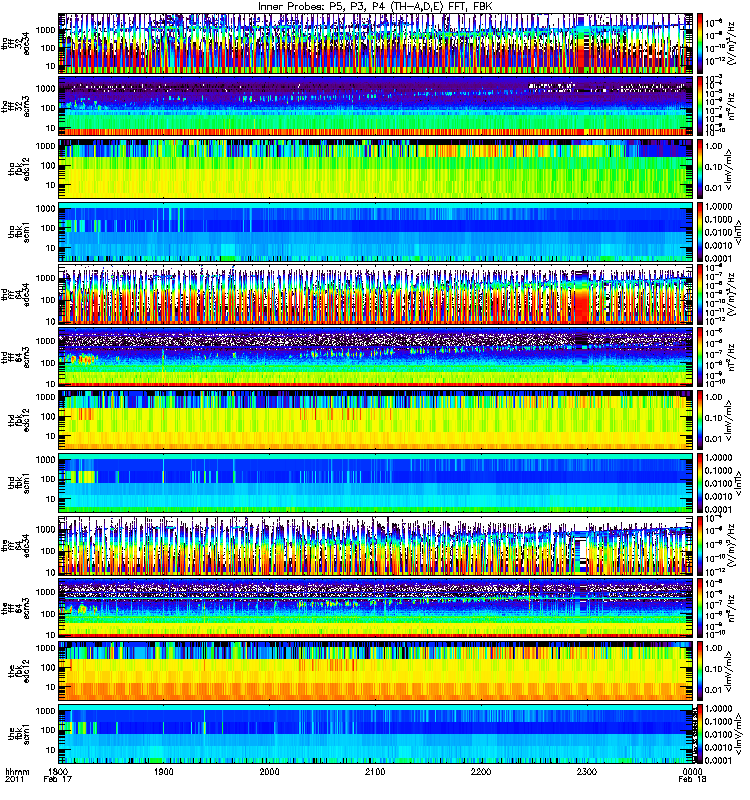Select the 2200 time axis label
This screenshot has width=750, height=800.
click(481, 772)
